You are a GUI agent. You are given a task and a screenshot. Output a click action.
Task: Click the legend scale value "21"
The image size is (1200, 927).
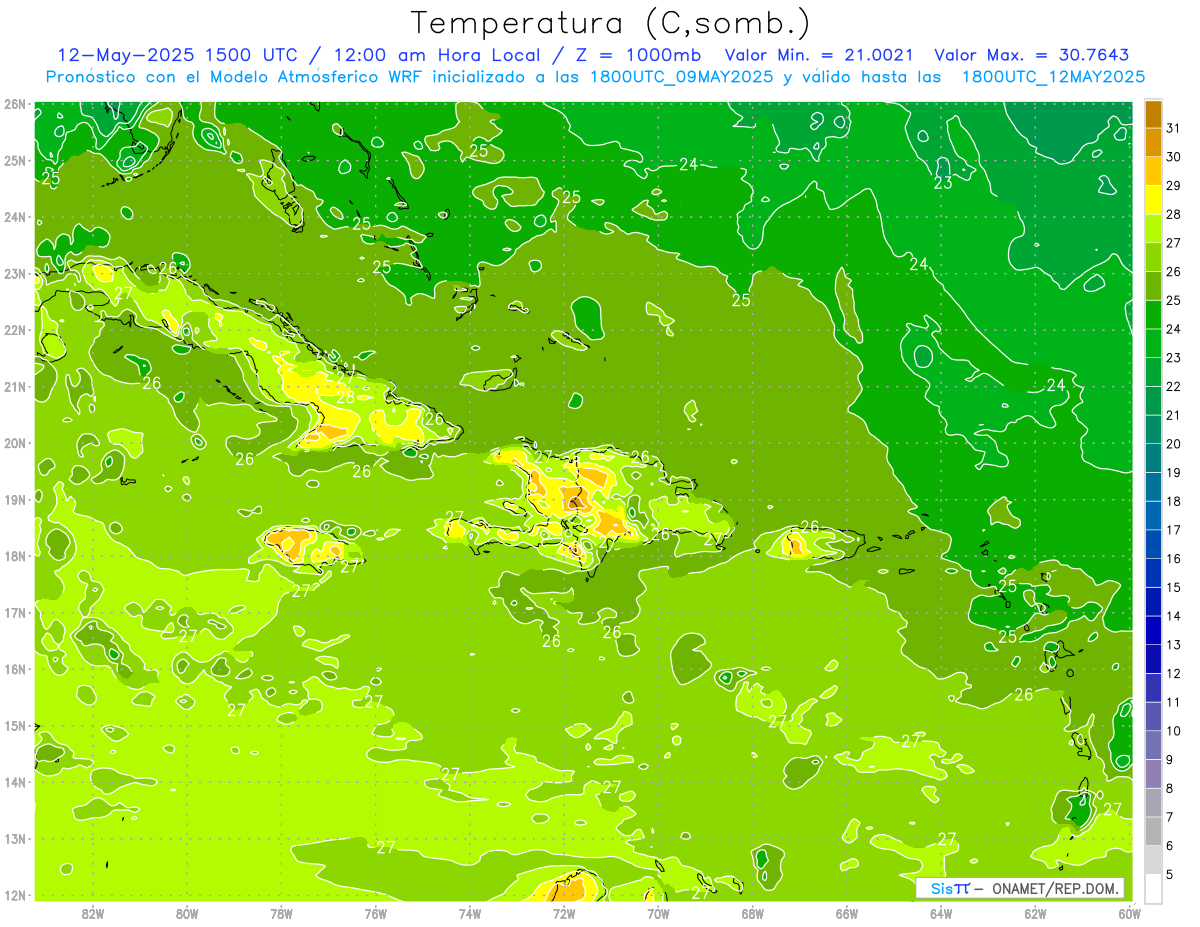coord(1174,415)
